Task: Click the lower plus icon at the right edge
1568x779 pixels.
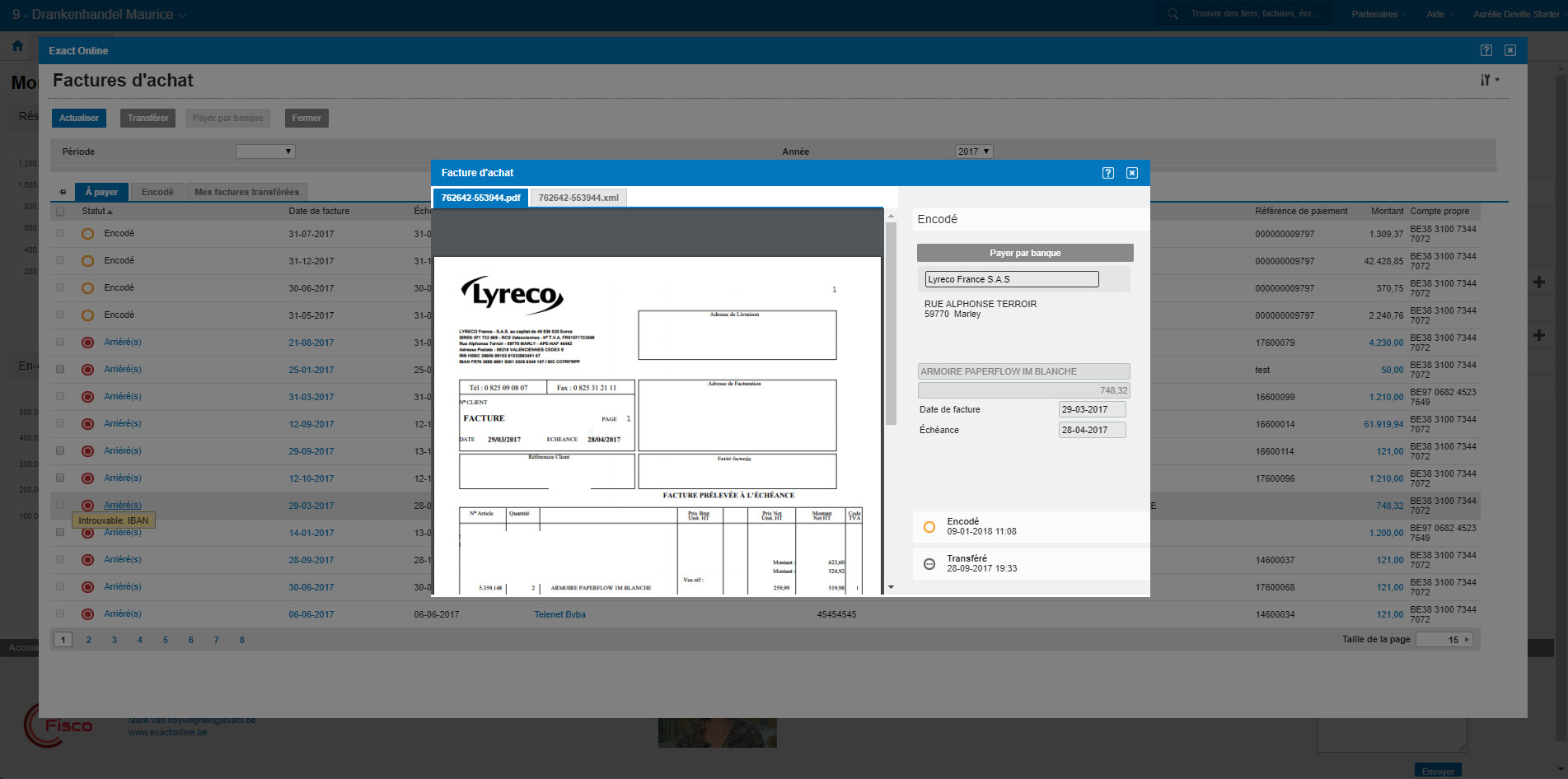Action: point(1538,335)
